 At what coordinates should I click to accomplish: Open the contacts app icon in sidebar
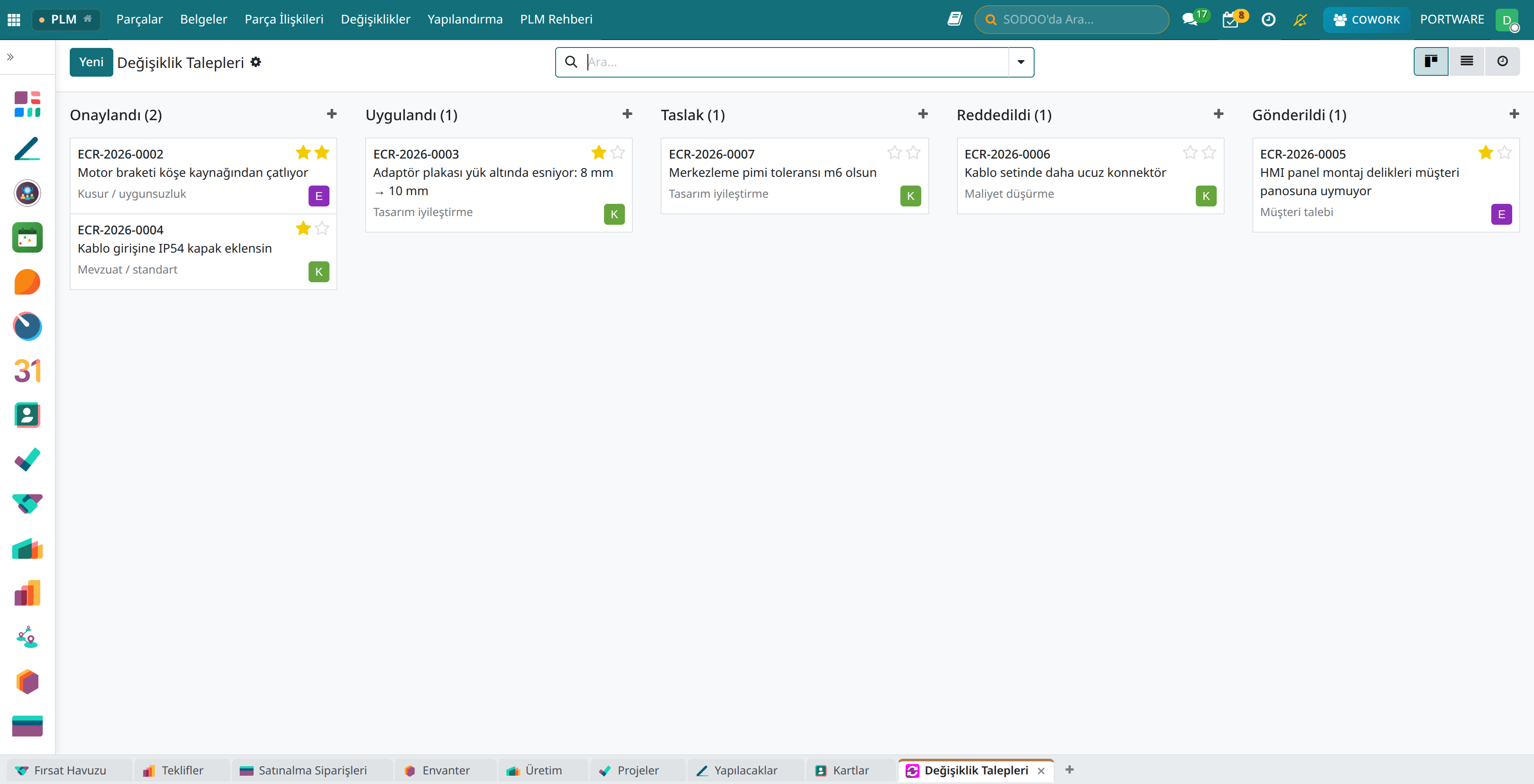tap(27, 415)
